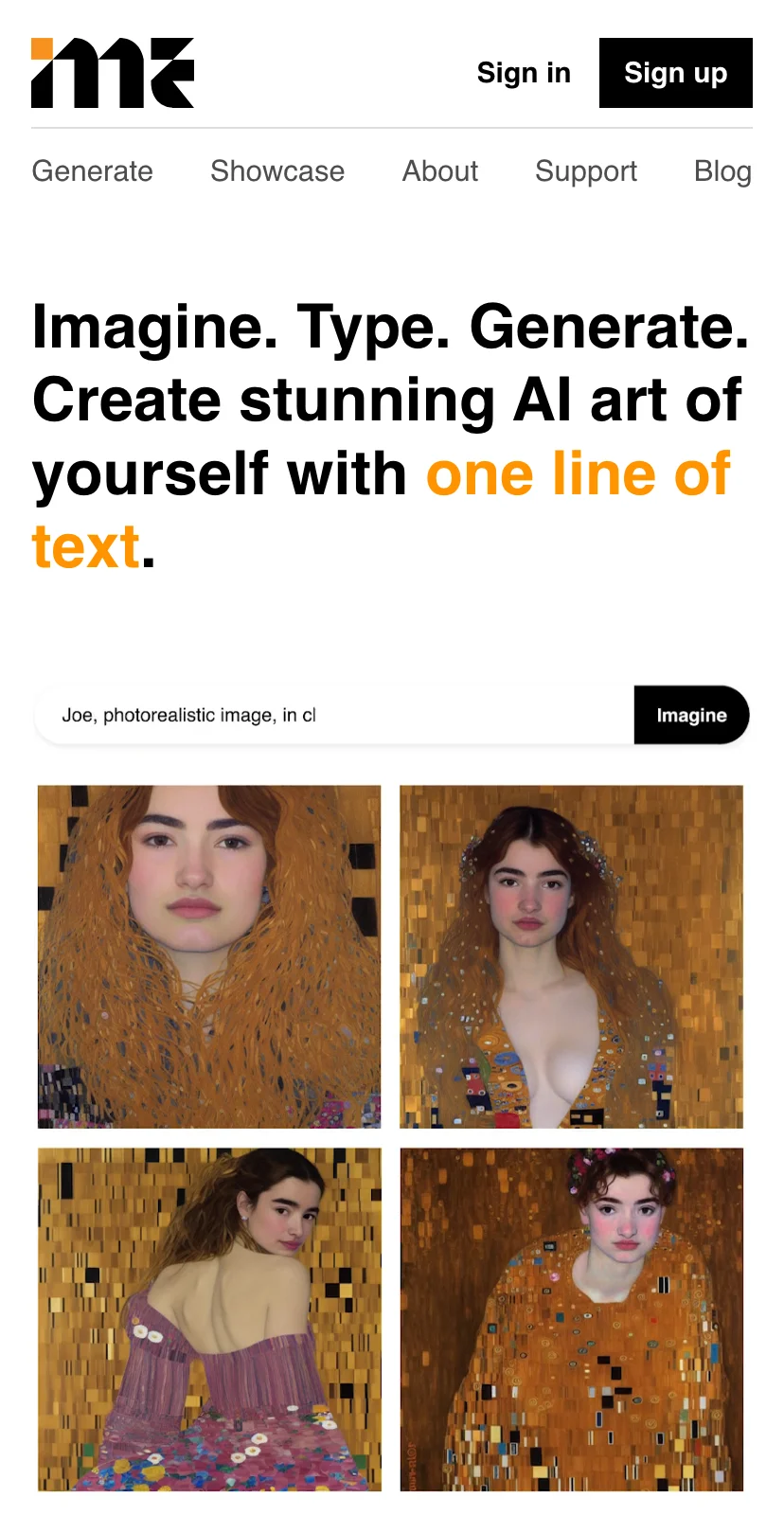Viewport: 784px width, 1515px height.
Task: Go to the Generate nav item
Action: (92, 171)
